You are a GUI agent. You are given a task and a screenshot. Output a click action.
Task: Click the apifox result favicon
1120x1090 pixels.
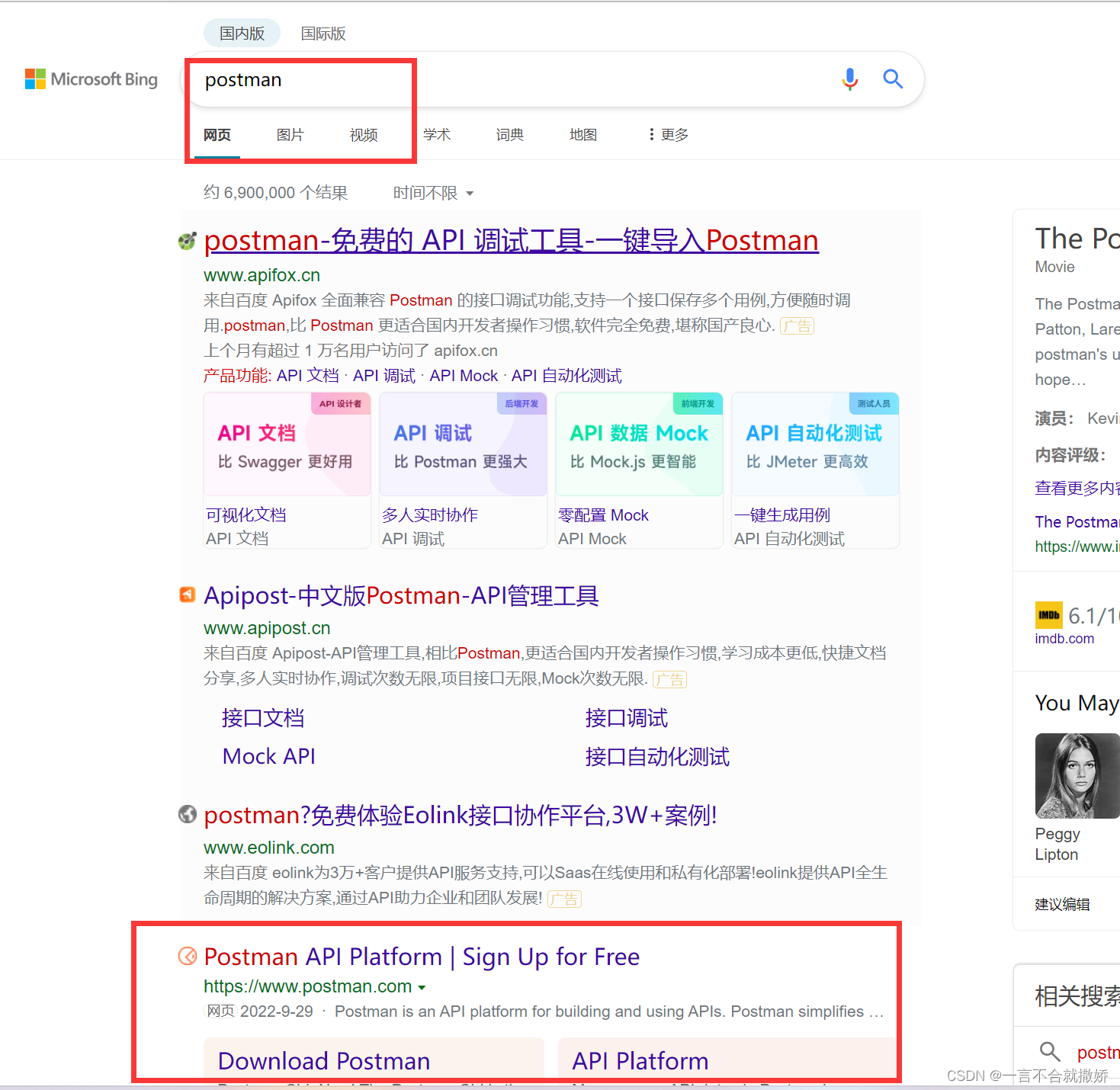(x=187, y=241)
